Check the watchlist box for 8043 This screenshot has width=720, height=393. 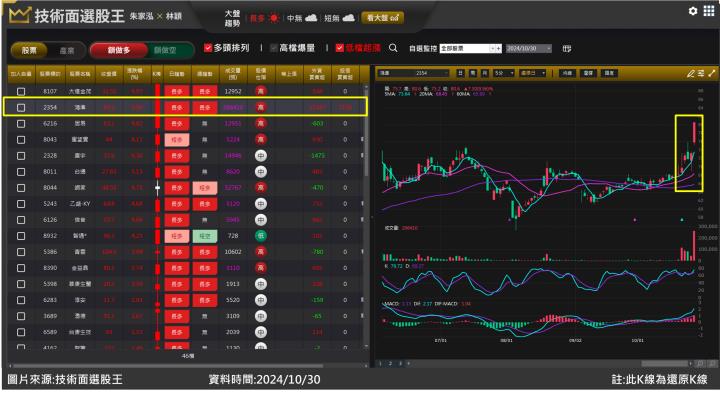tap(21, 140)
